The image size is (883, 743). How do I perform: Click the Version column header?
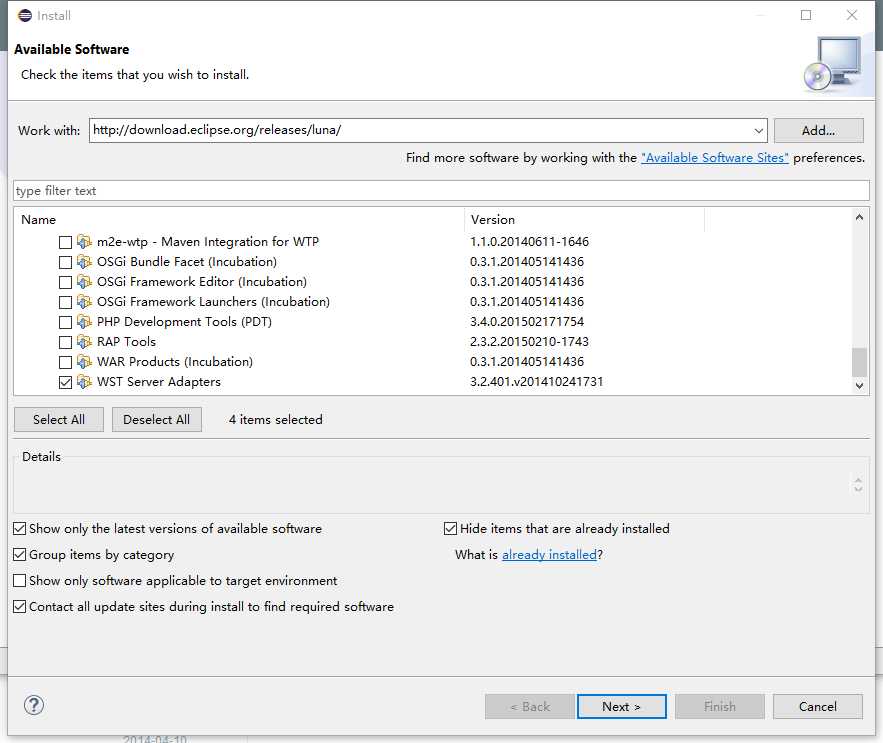pos(584,220)
